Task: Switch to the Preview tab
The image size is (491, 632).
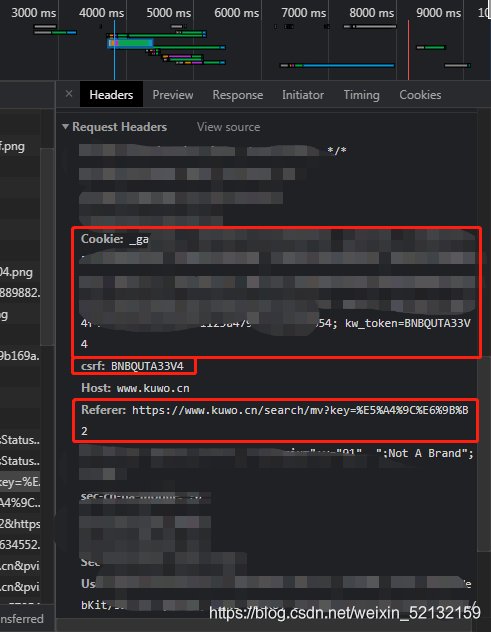Action: (x=173, y=95)
